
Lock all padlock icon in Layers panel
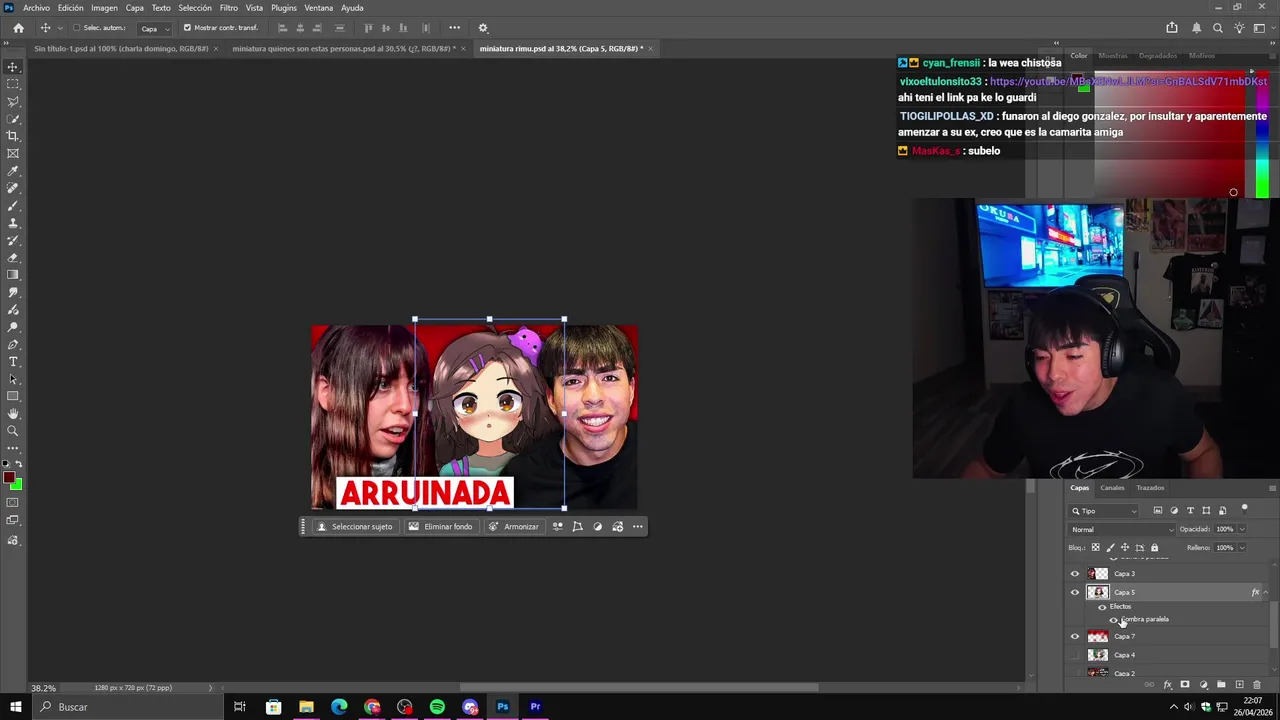click(1154, 548)
